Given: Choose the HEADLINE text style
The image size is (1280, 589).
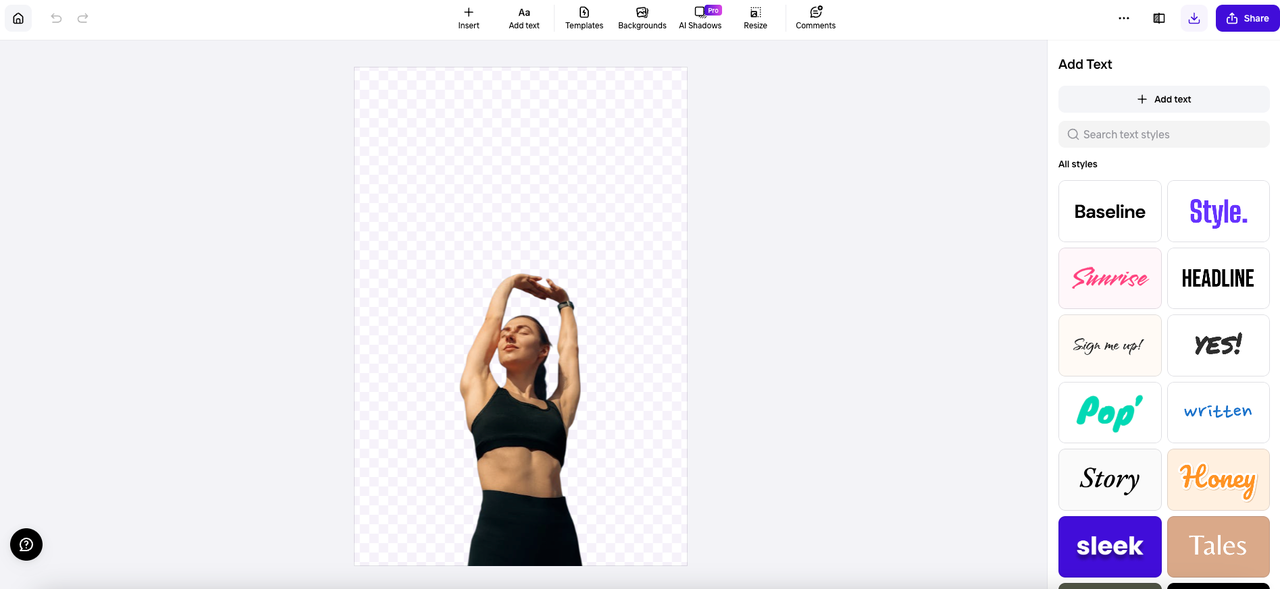Looking at the screenshot, I should 1218,278.
